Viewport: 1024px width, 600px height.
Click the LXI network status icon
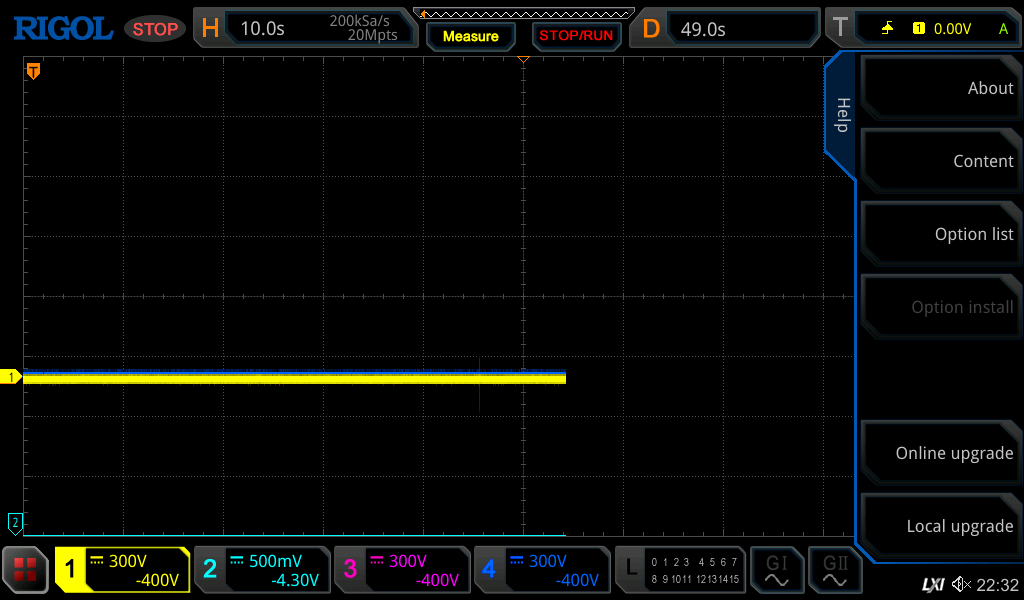[932, 584]
